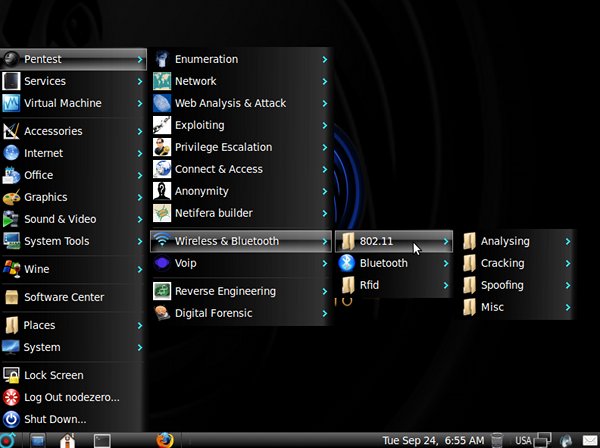Expand the Cracking submenu arrow
Screen dimensions: 600x448
568,263
